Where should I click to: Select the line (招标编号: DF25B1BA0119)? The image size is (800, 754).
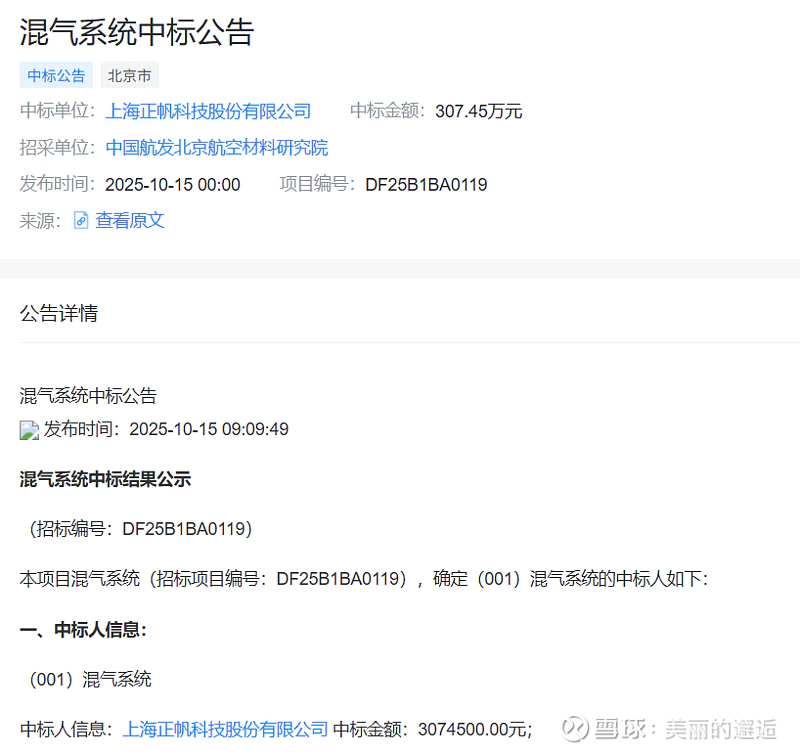[x=141, y=529]
